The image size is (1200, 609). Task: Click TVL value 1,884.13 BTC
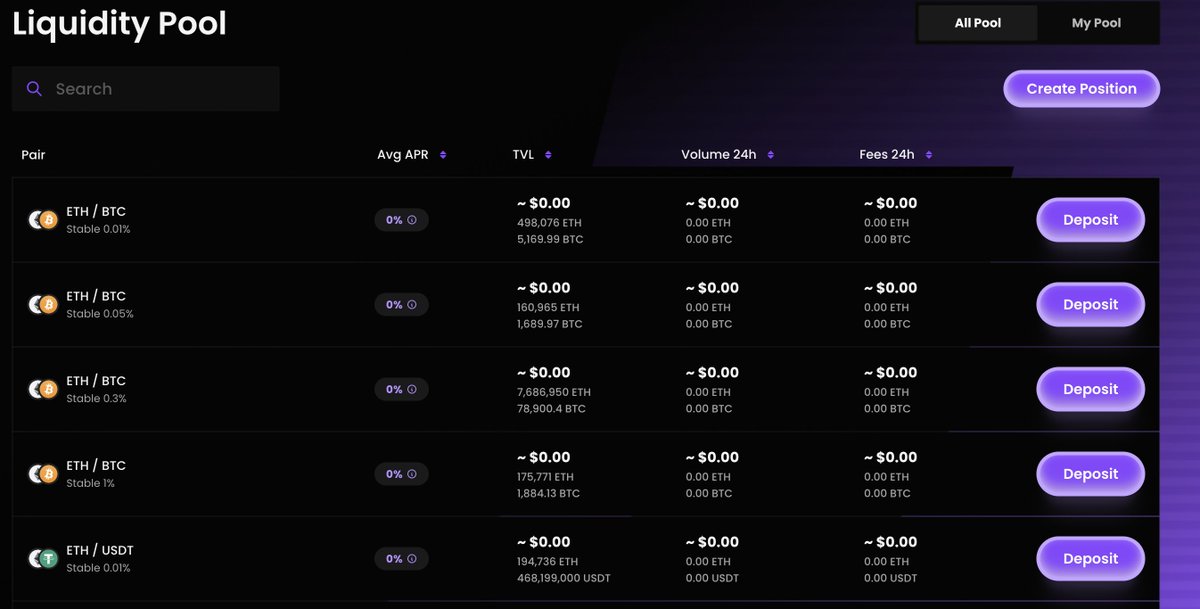coord(548,493)
